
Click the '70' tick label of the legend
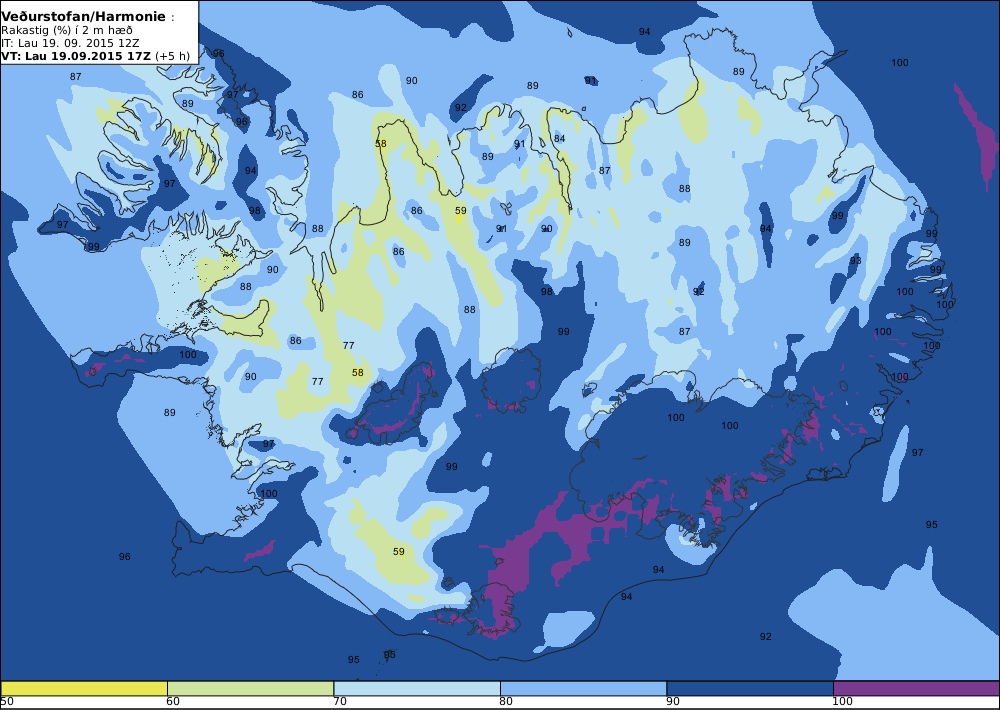[340, 702]
